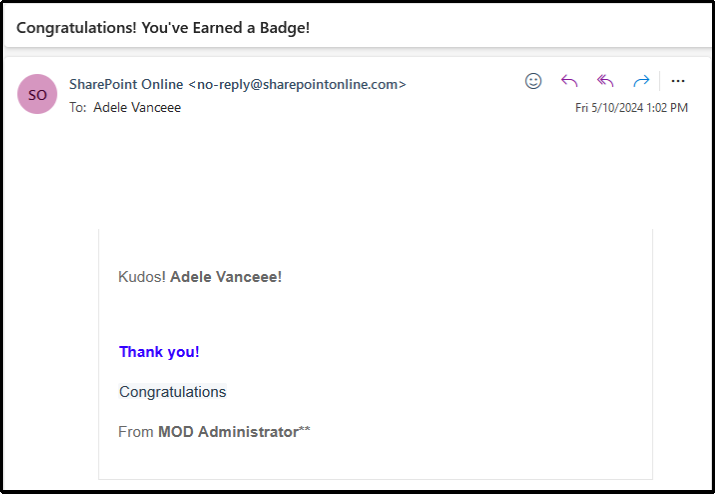Select bold Adele Vanceee! in message body
The image size is (716, 494).
click(x=226, y=277)
